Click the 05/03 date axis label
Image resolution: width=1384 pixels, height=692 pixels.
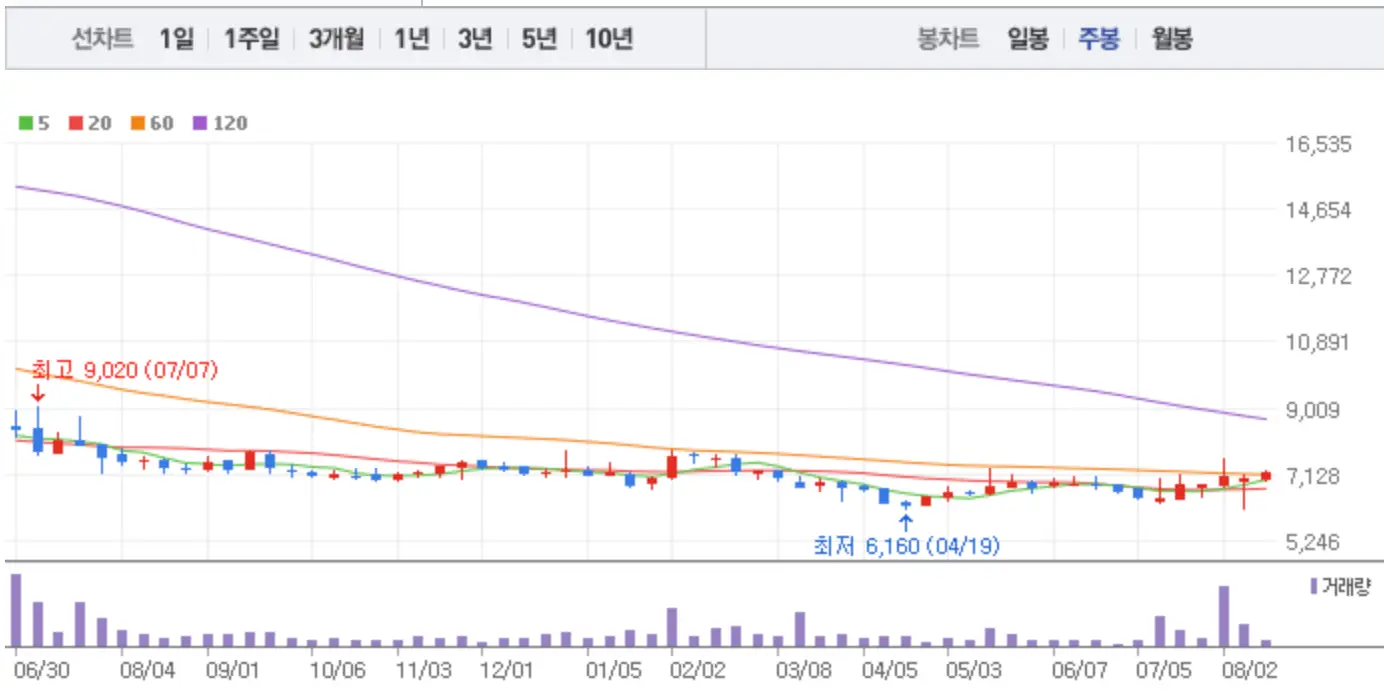coord(973,668)
